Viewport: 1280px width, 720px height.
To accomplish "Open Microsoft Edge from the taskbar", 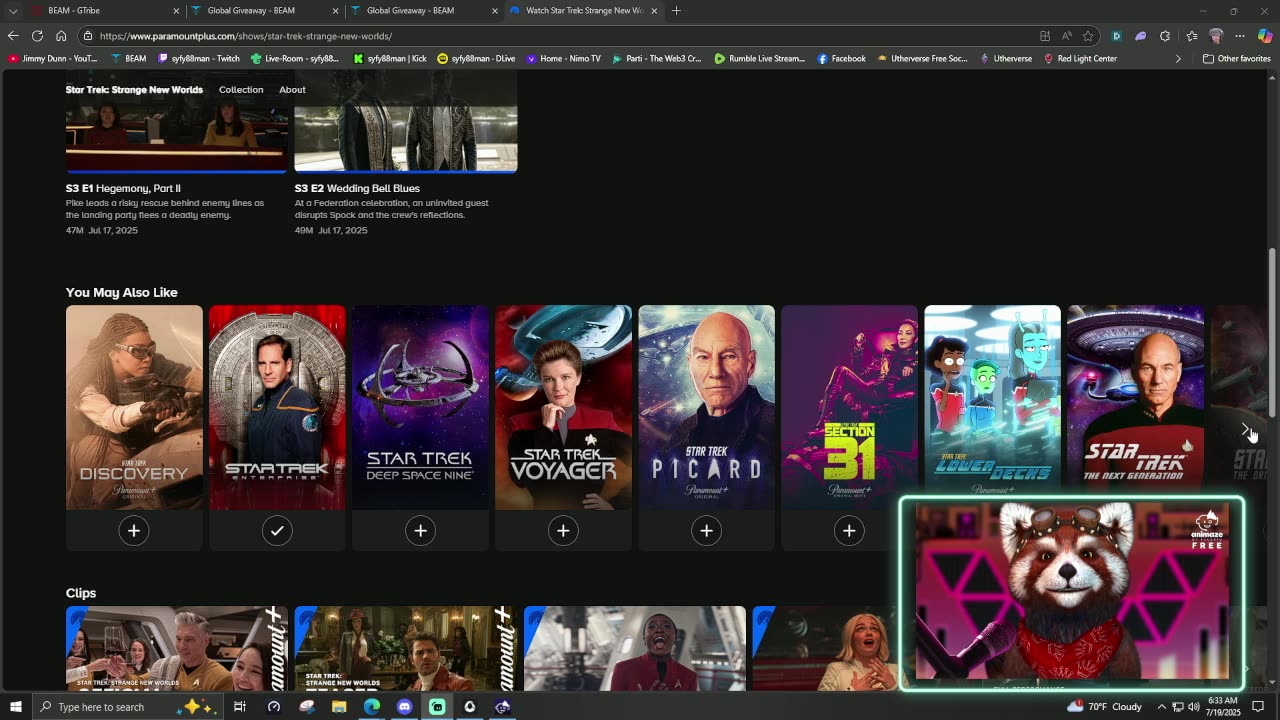I will tap(372, 707).
